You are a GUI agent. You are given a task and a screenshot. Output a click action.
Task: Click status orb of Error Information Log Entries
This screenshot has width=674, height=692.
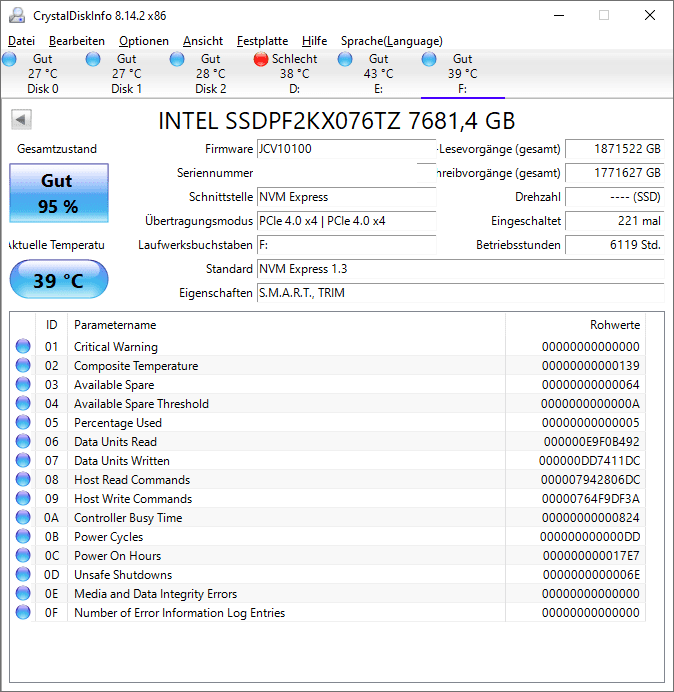pos(23,612)
